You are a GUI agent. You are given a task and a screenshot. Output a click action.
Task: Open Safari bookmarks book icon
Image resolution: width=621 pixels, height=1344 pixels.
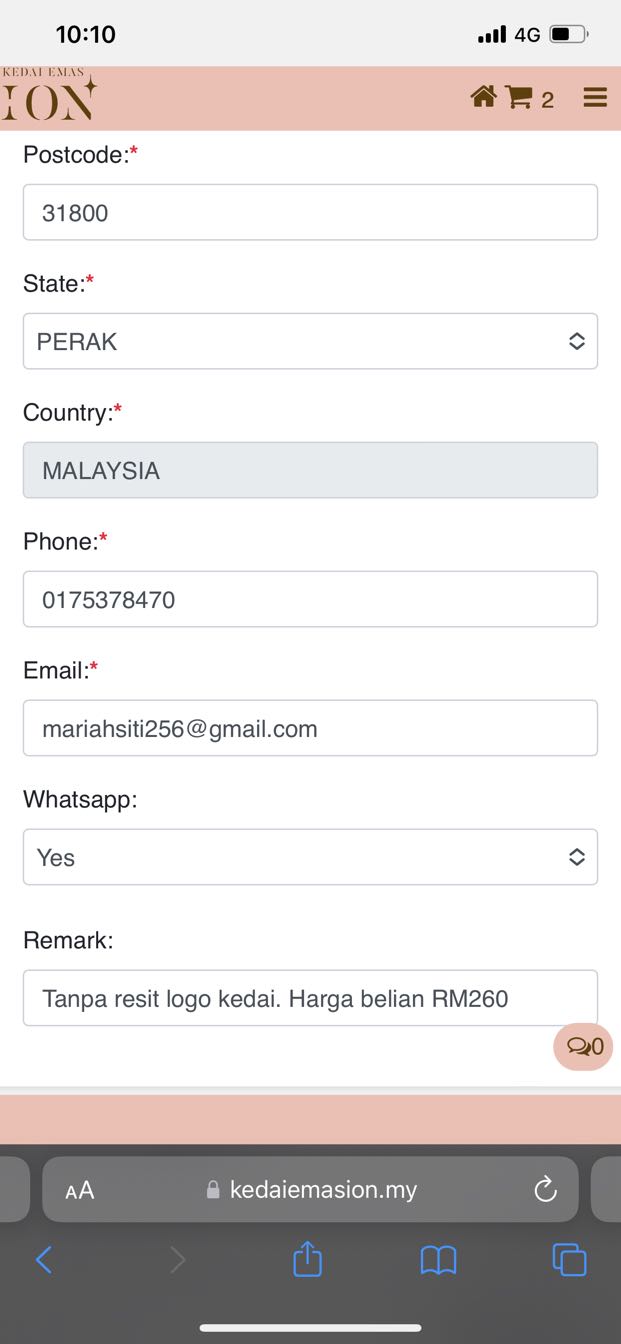(438, 1260)
